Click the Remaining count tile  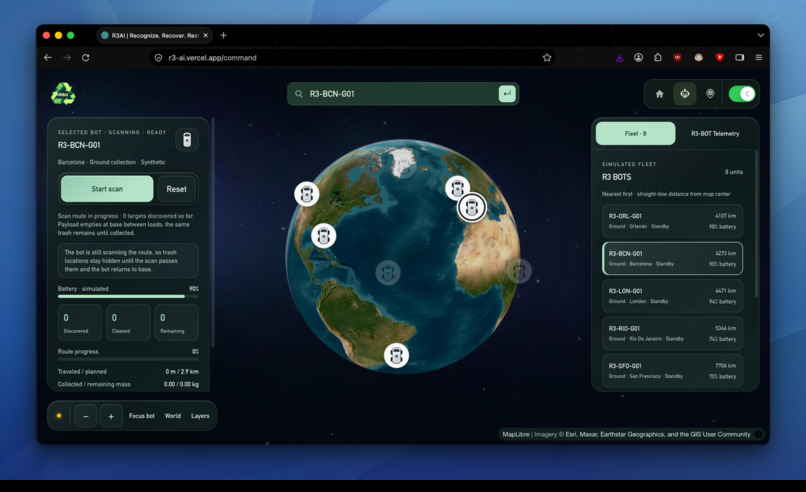coord(176,322)
